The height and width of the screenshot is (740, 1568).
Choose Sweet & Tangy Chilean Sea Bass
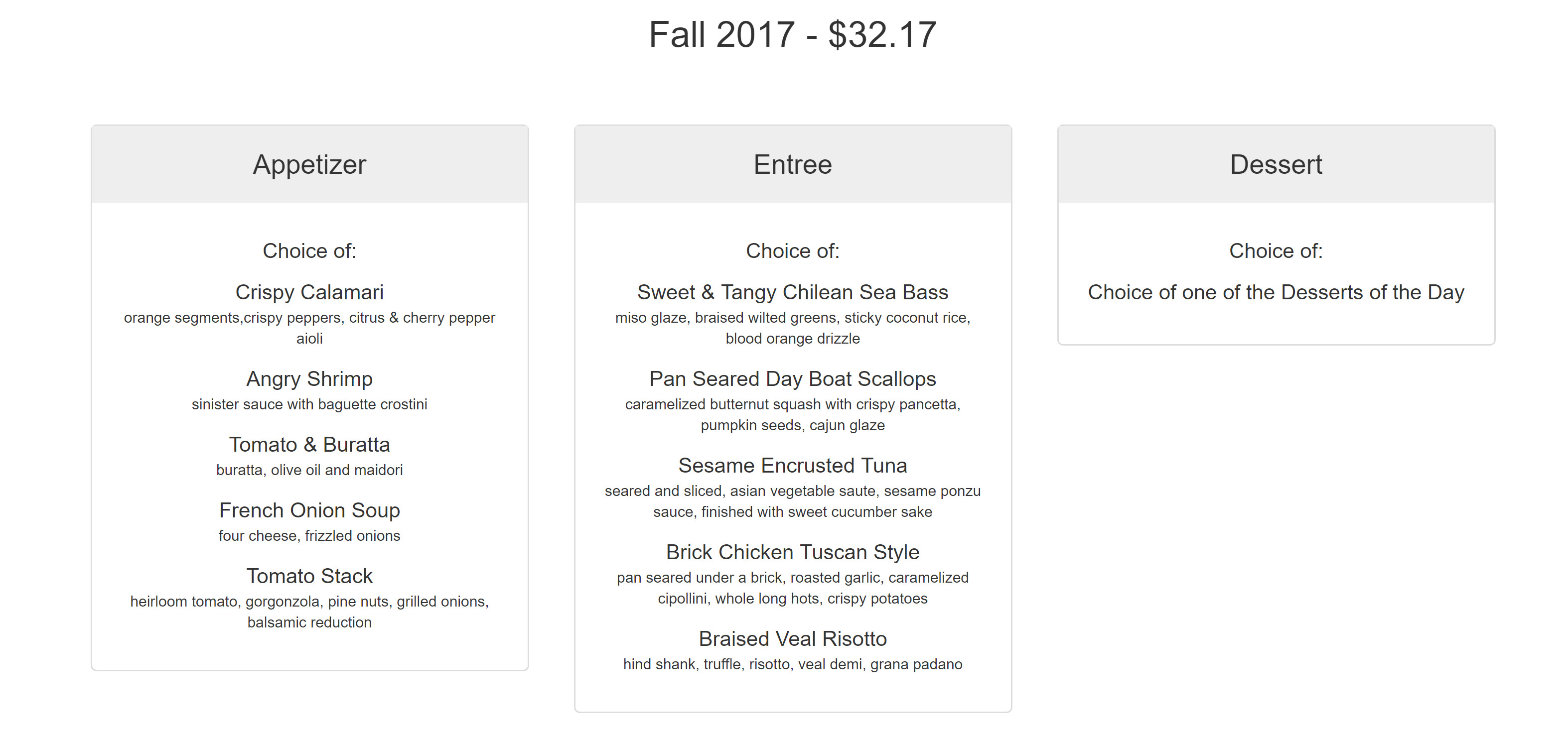tap(793, 292)
